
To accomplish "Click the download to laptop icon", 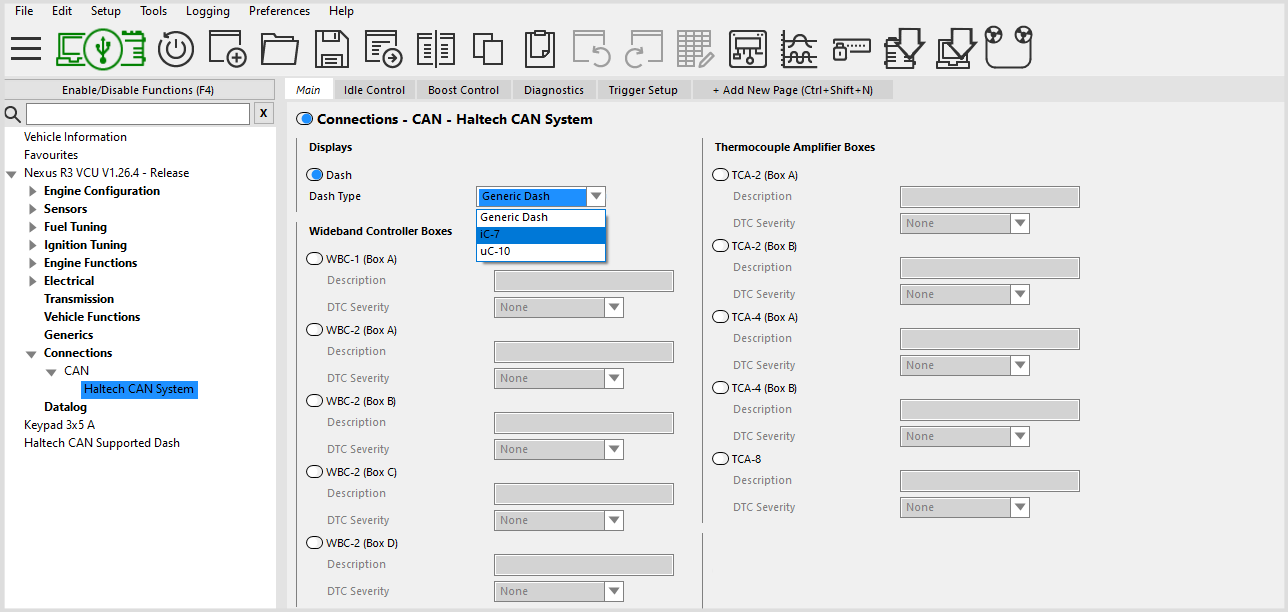I will (x=956, y=48).
